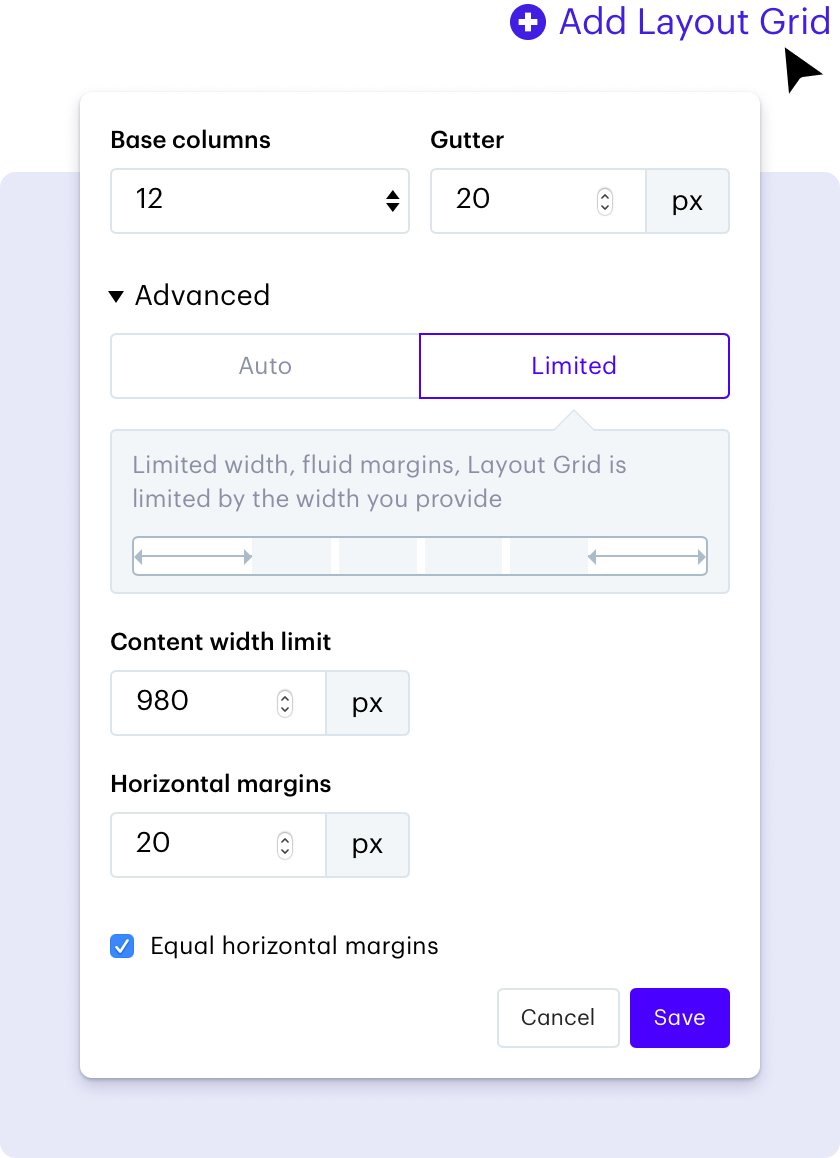840x1158 pixels.
Task: Click the Gutter value input field
Action: tap(538, 201)
